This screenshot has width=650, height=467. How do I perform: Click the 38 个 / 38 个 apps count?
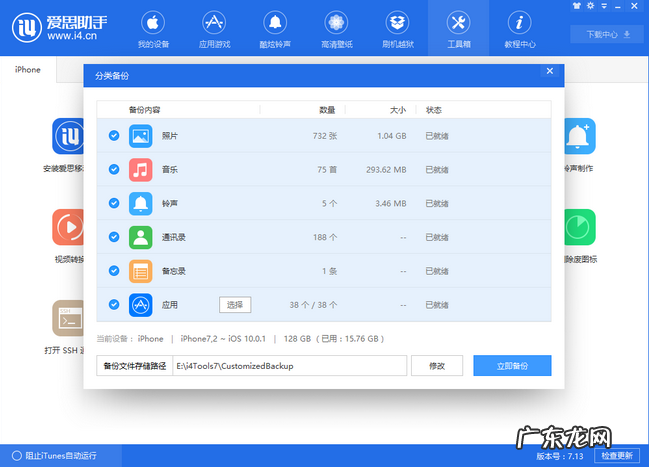(x=313, y=305)
